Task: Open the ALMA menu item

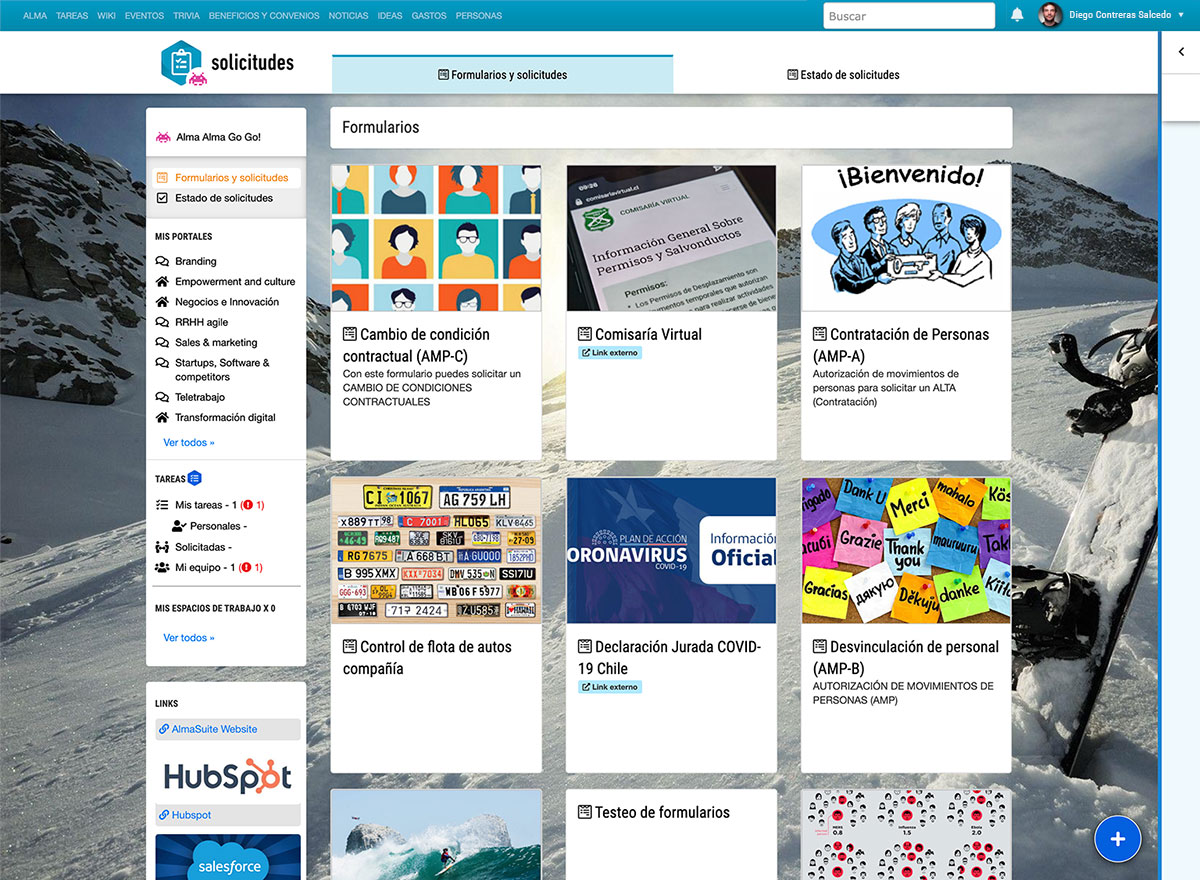Action: coord(35,16)
